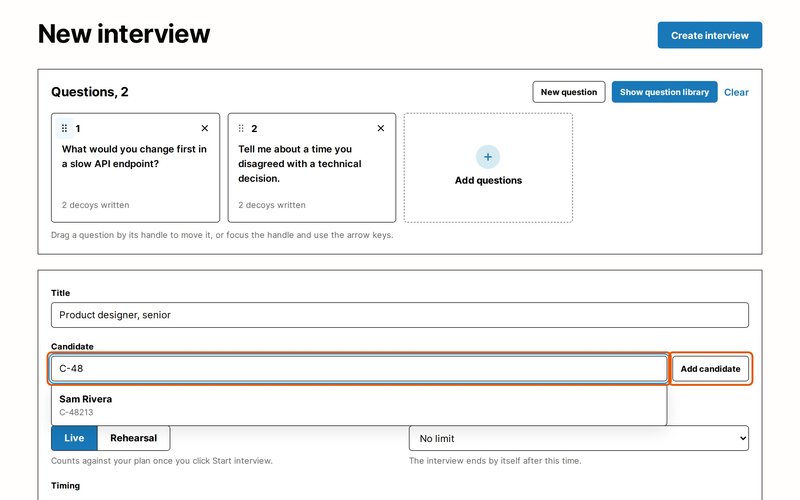Click the 'Questions, 2' heading
The height and width of the screenshot is (500, 800).
[90, 92]
